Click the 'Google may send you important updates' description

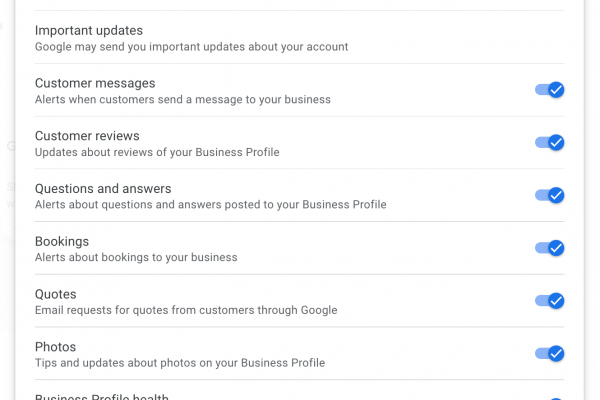191,47
